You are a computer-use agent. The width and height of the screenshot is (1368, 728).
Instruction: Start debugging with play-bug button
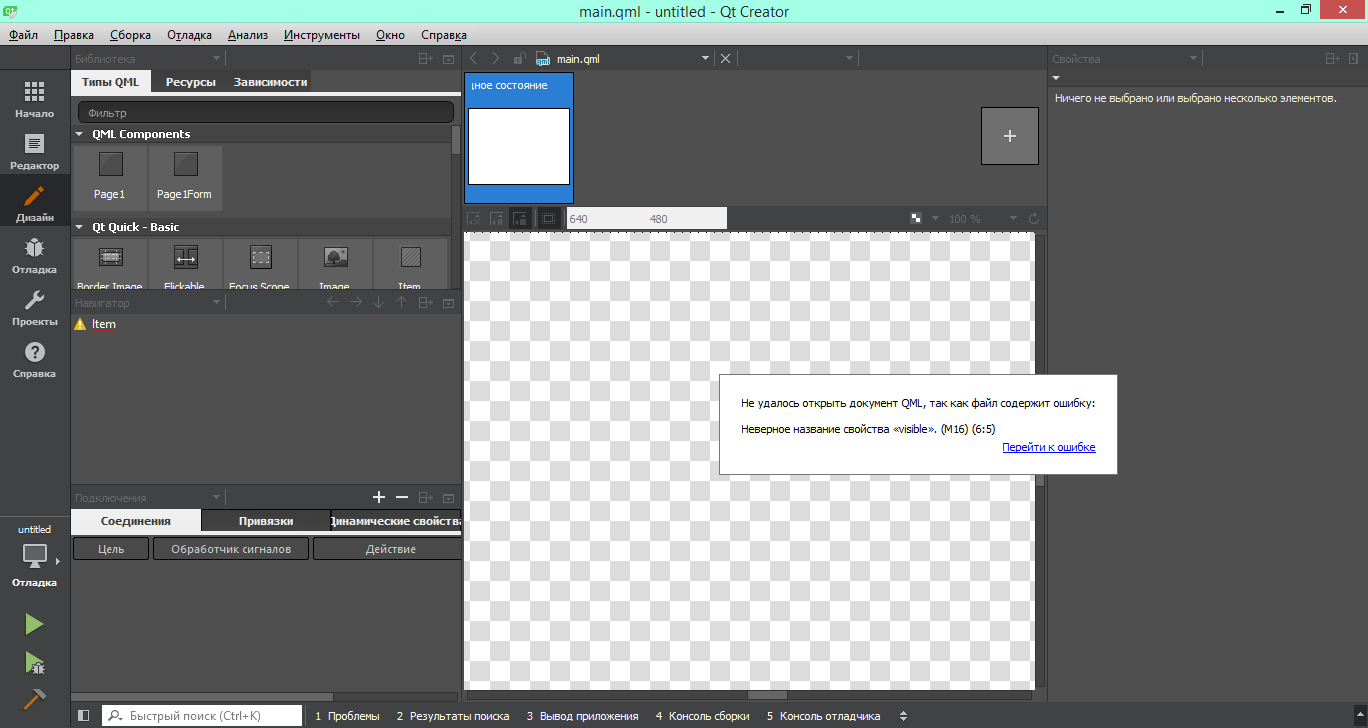(34, 662)
